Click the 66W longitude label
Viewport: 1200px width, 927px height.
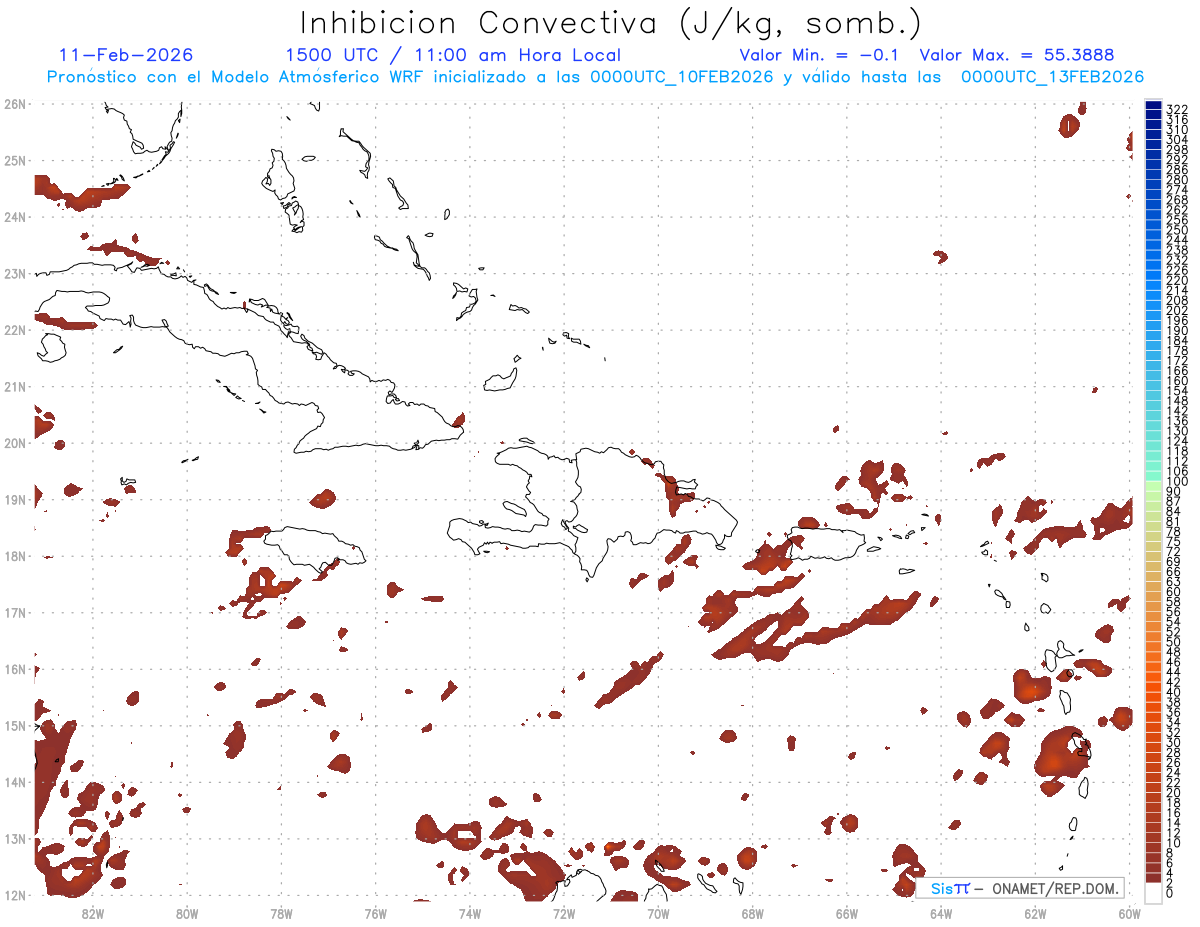[x=846, y=913]
